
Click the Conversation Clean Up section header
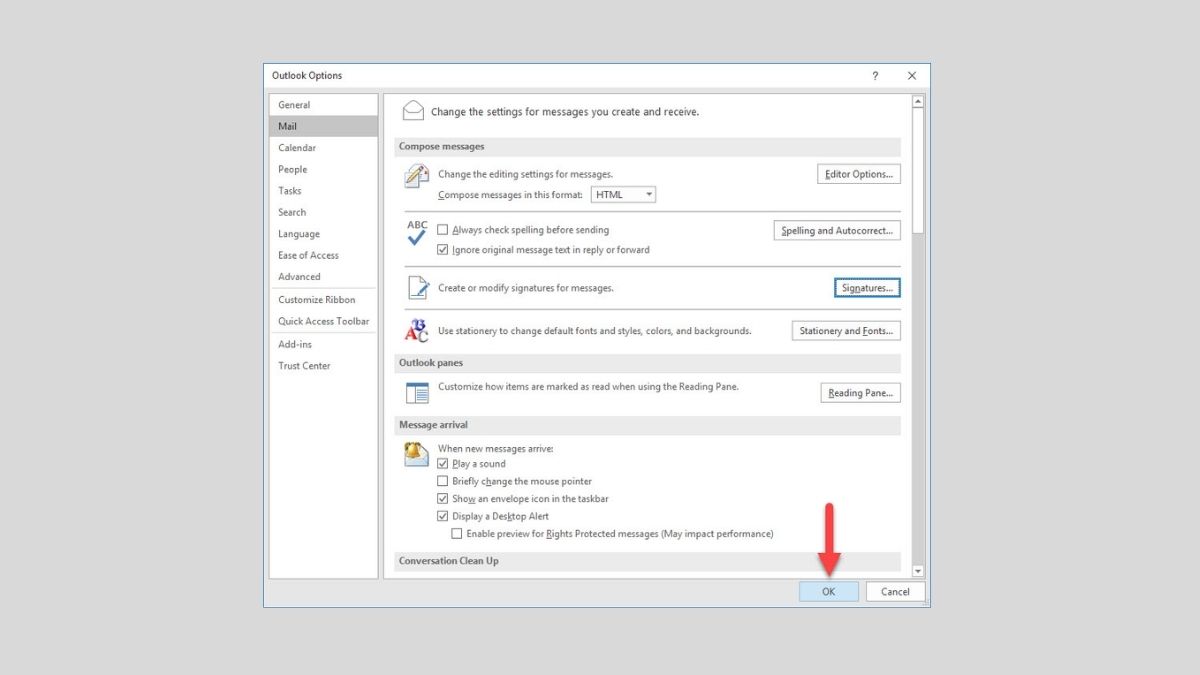(x=648, y=561)
